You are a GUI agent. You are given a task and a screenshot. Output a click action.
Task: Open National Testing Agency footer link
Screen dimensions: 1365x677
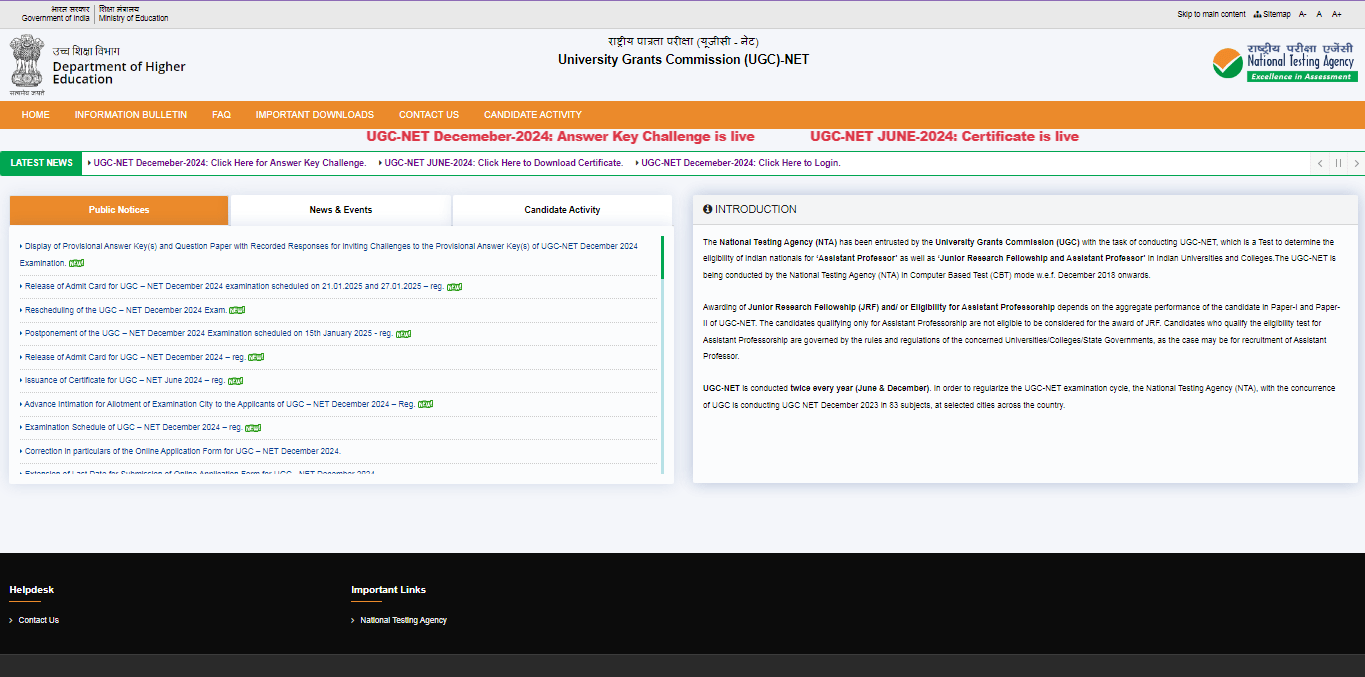[403, 620]
